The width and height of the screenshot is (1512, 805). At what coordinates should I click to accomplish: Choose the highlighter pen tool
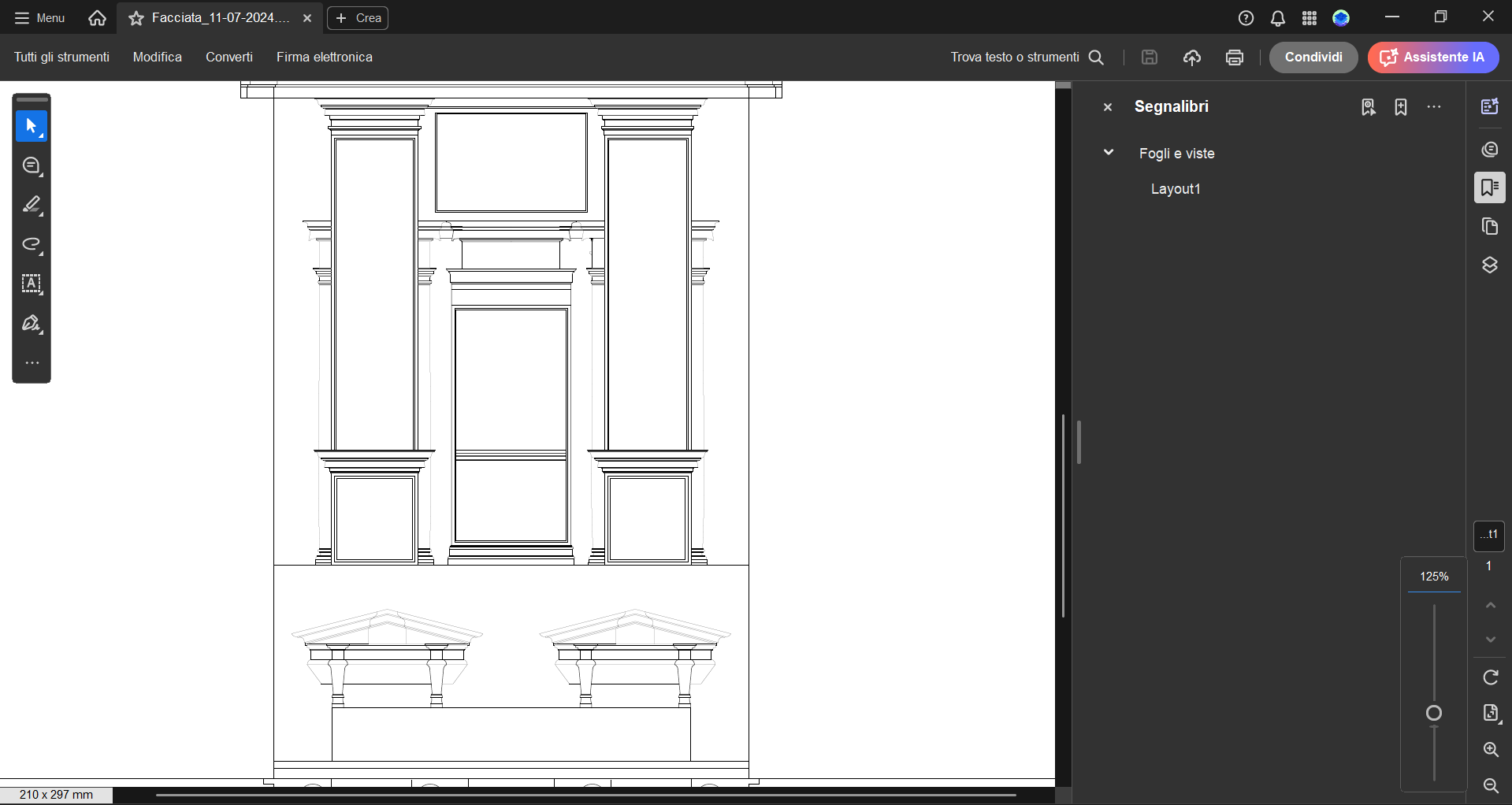click(x=32, y=206)
